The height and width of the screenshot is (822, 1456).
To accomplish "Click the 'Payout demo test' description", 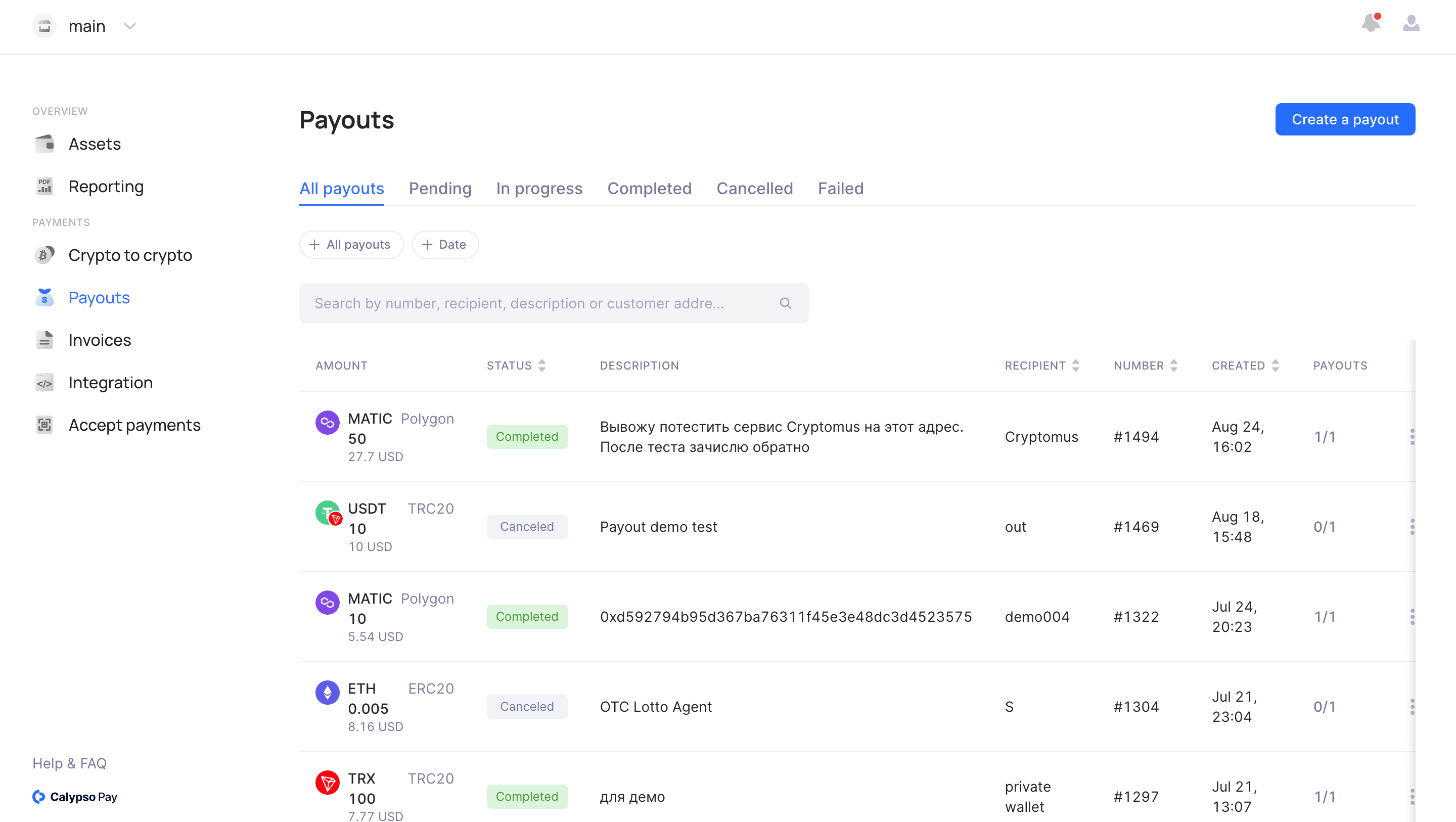I will (658, 526).
